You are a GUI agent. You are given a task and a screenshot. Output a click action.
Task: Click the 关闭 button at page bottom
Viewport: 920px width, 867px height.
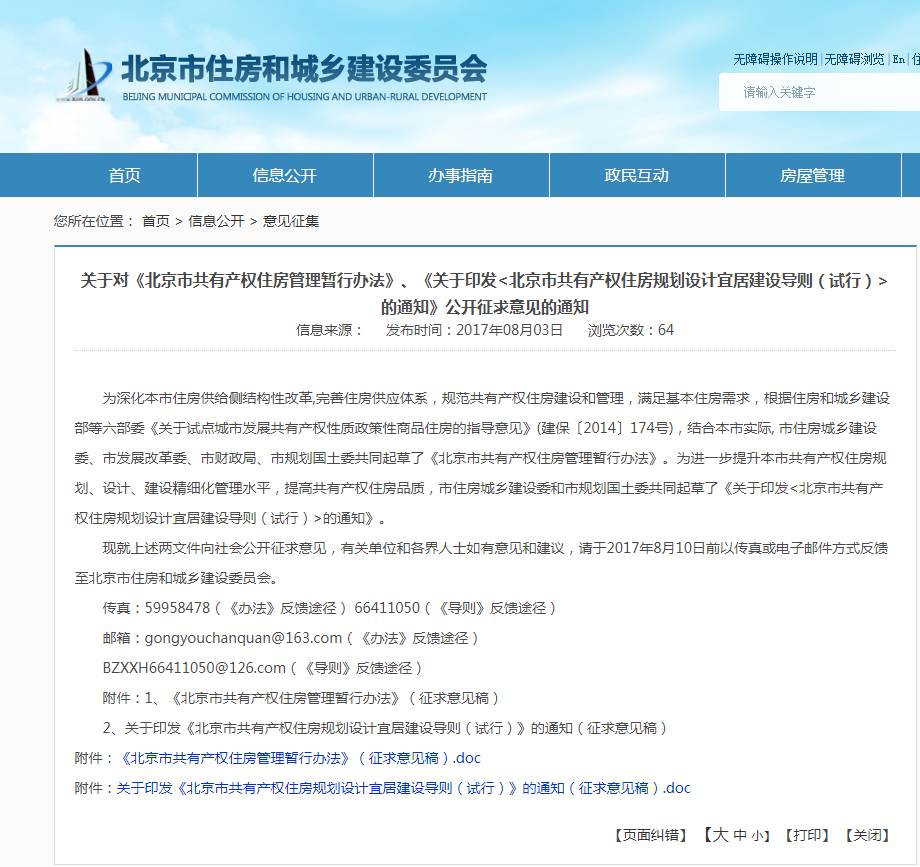tap(867, 835)
